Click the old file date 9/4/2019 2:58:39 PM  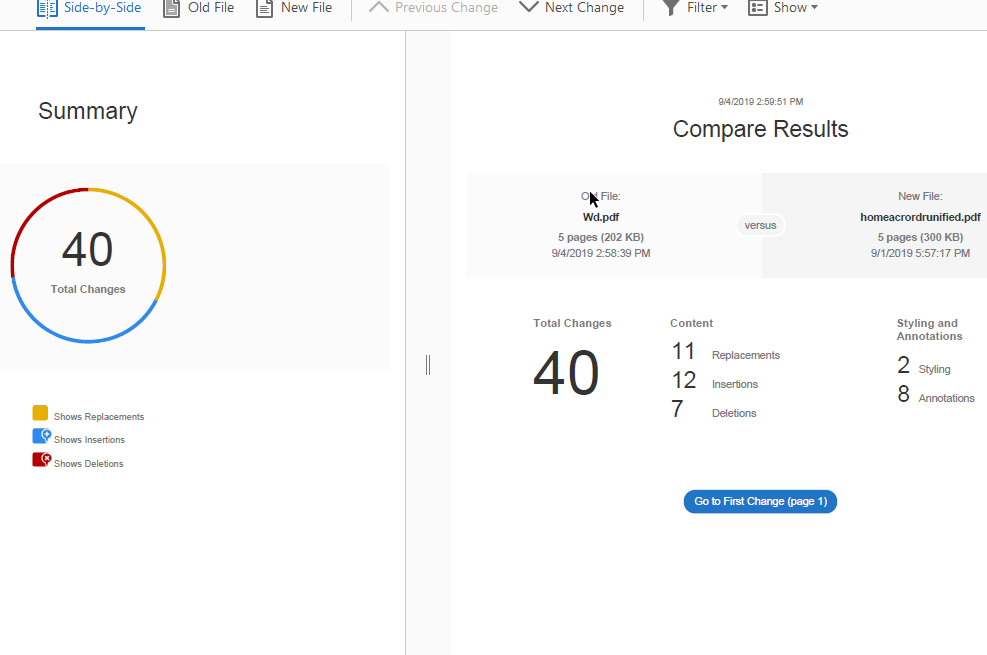pos(601,253)
